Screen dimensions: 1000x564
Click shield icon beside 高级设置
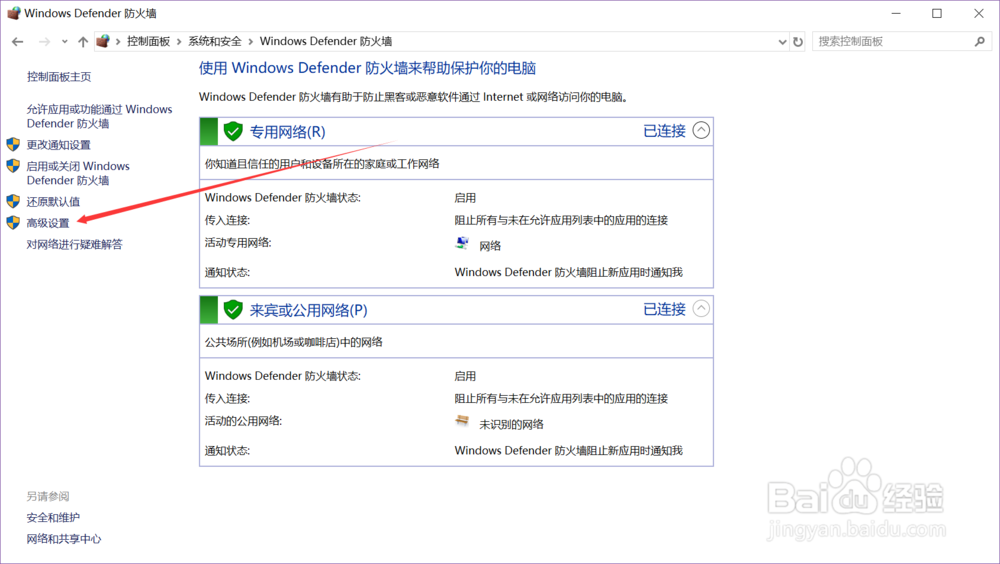(13, 223)
